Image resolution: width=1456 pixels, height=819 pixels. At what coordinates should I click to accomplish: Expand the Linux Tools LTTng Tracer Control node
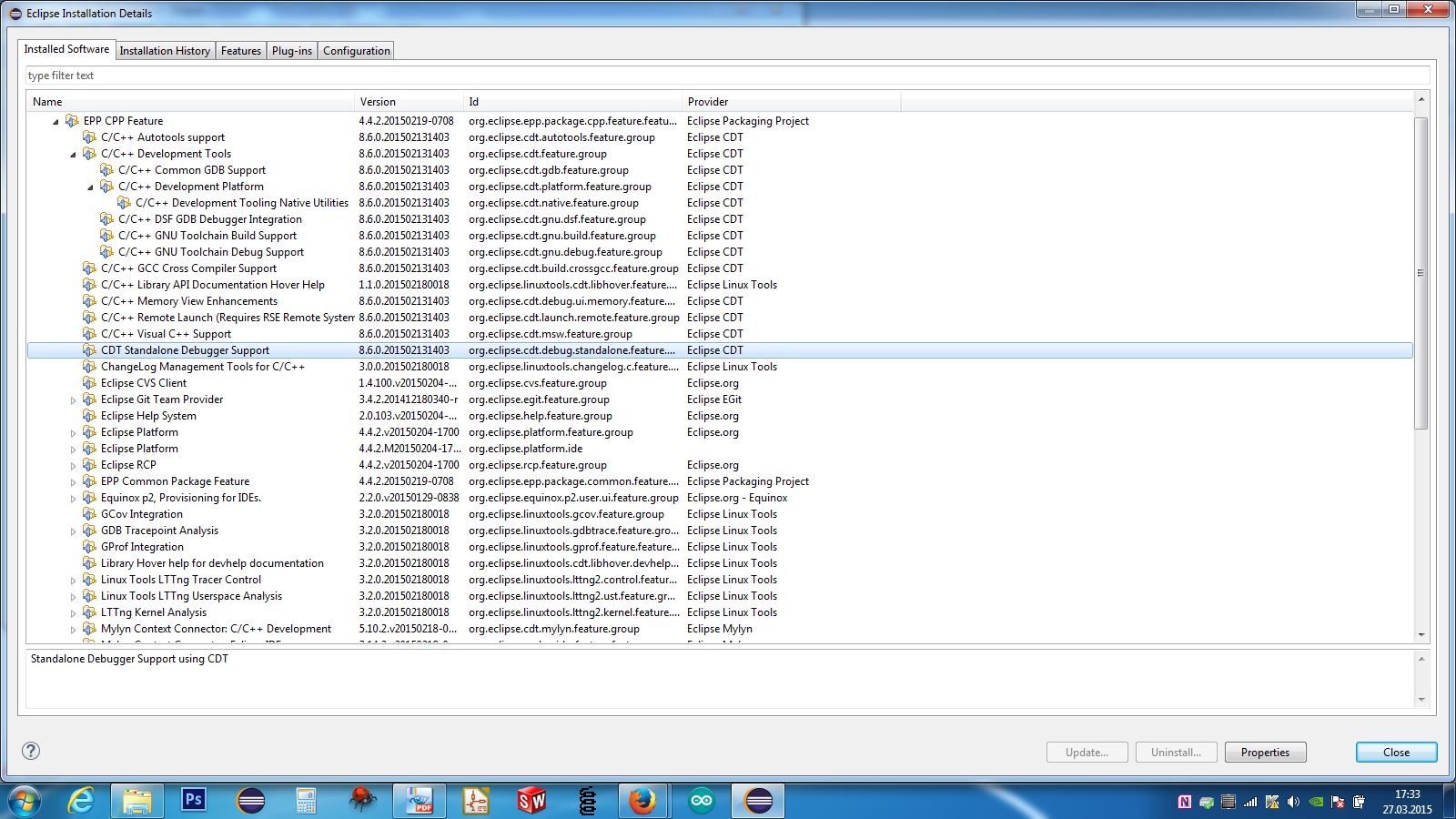[x=73, y=580]
